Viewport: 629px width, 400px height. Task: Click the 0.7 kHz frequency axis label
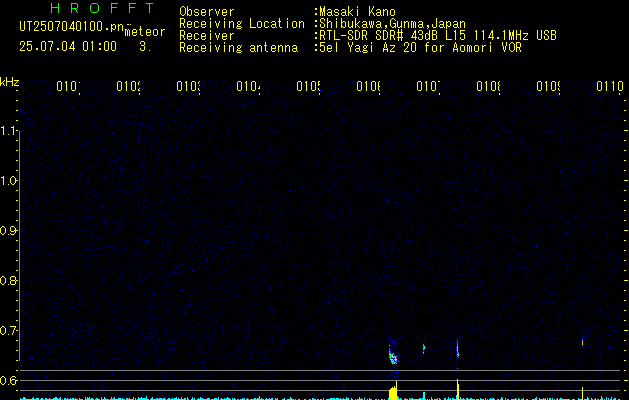click(9, 331)
